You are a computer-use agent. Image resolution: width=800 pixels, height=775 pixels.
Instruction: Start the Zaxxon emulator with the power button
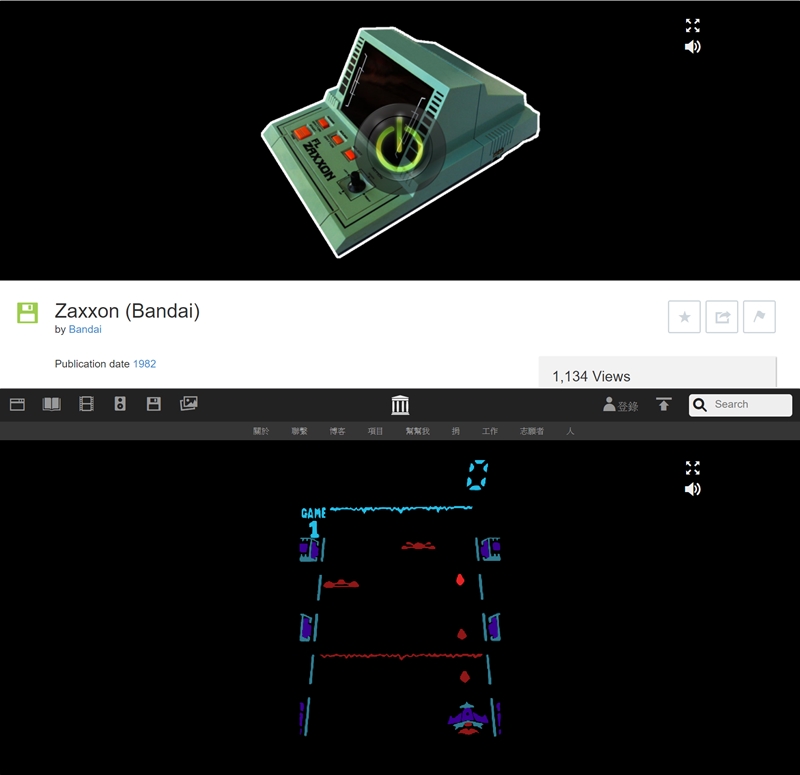[x=399, y=147]
